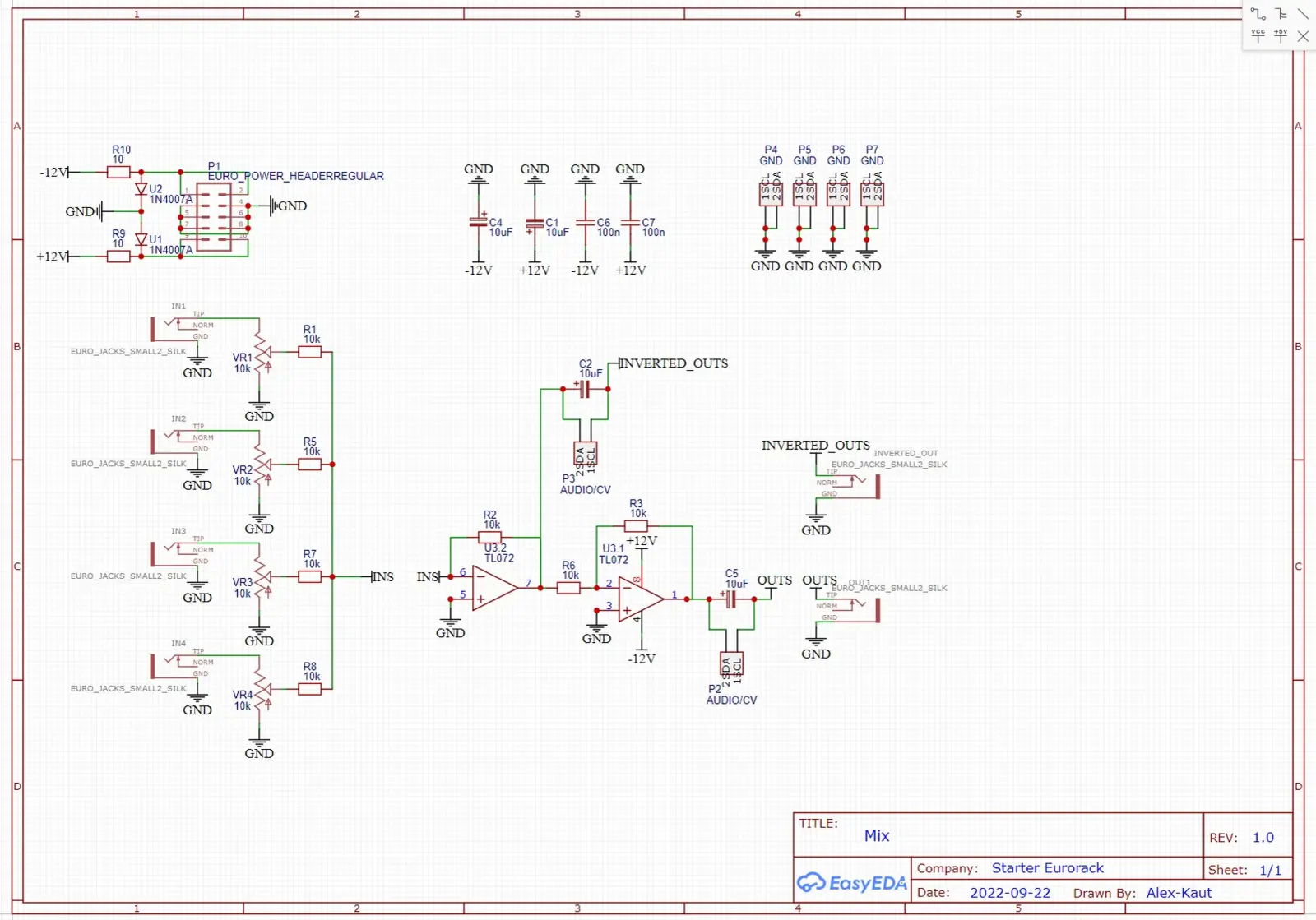Screen dimensions: 1316x920
Task: Select the Bus drawing tool
Action: click(1281, 14)
